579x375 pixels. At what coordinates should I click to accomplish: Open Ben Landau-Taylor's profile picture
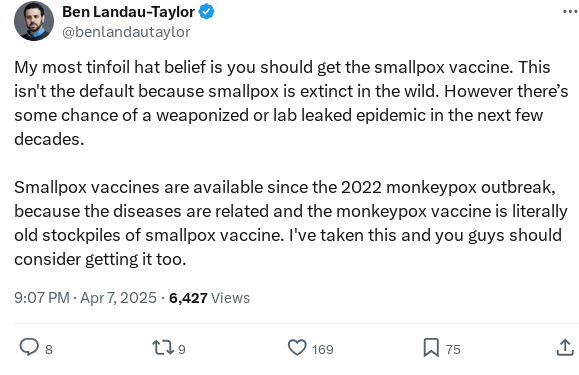pos(34,21)
